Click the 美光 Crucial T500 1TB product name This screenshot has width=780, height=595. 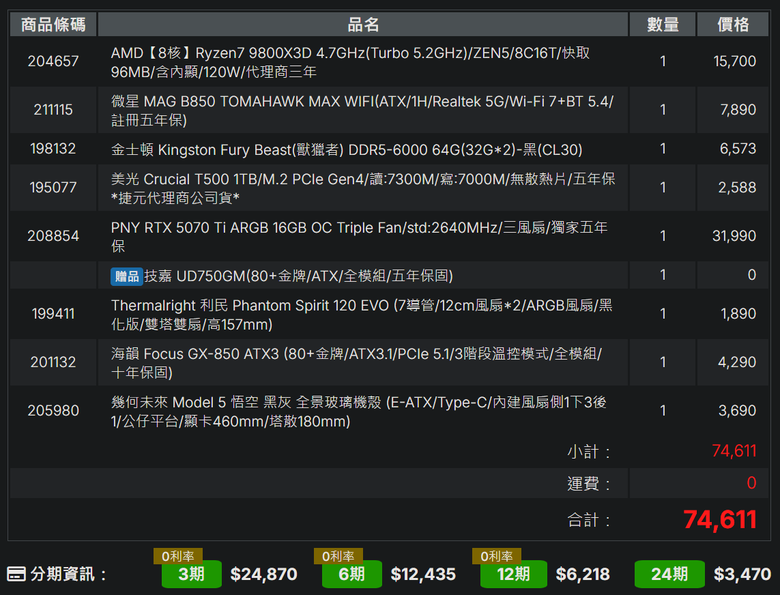pos(363,189)
